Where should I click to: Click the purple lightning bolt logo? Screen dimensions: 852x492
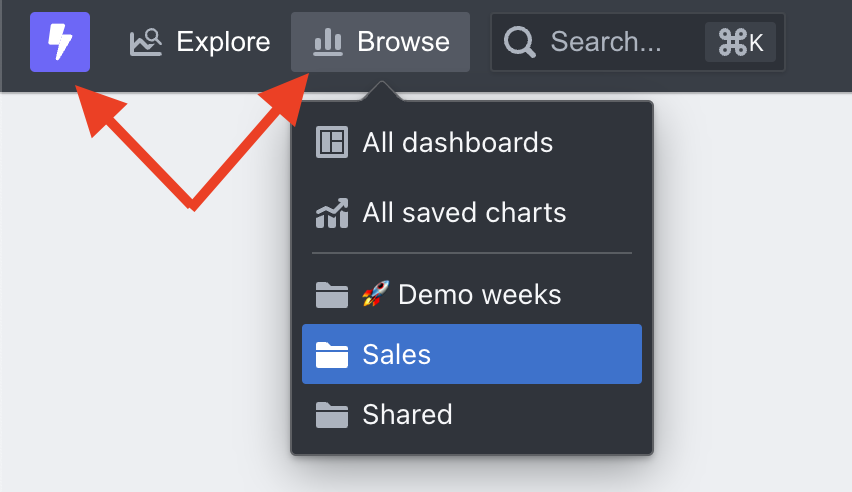point(60,42)
